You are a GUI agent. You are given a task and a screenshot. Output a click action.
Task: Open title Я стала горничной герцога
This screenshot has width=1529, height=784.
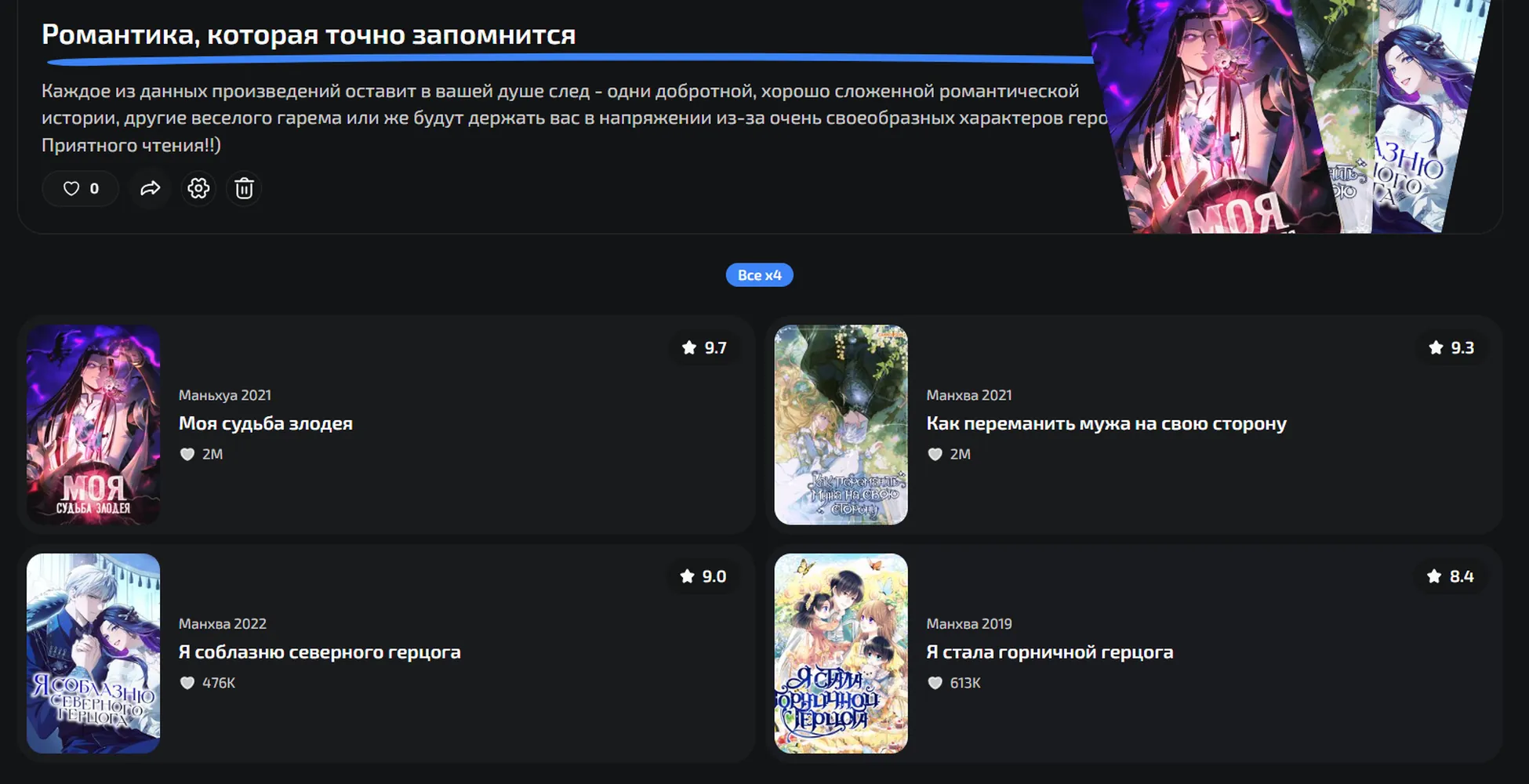1050,652
